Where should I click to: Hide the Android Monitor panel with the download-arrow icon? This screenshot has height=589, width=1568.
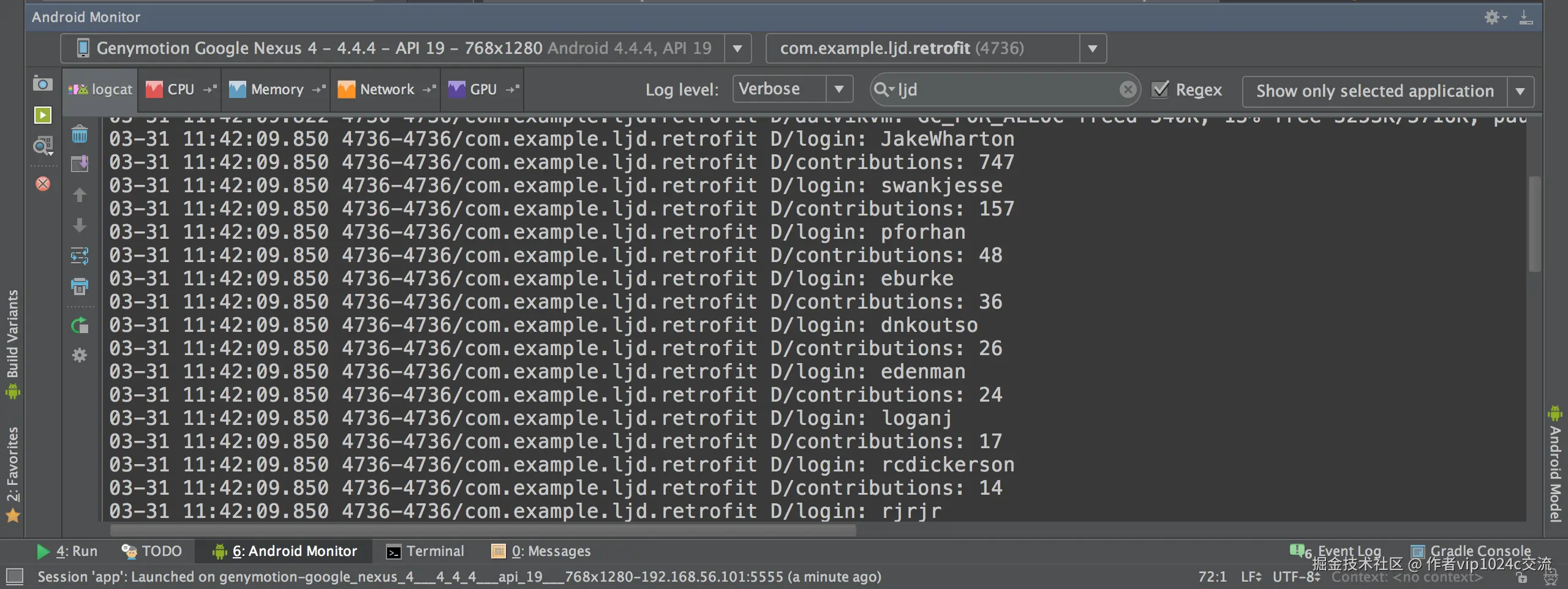pos(1526,17)
